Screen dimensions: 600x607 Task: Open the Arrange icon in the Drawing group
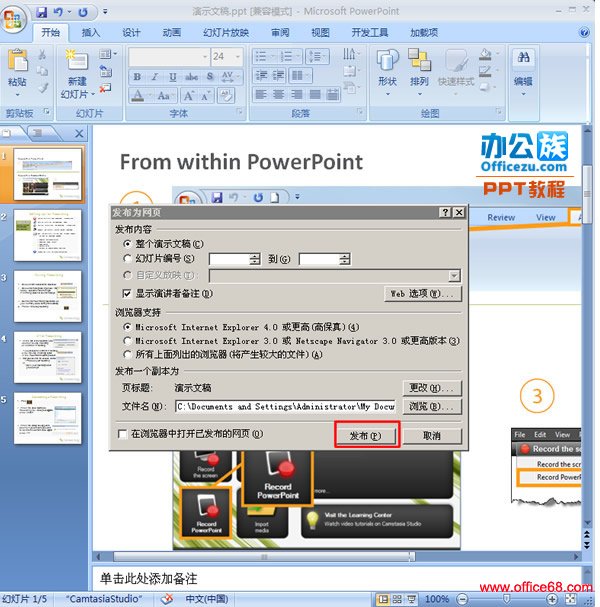point(419,60)
